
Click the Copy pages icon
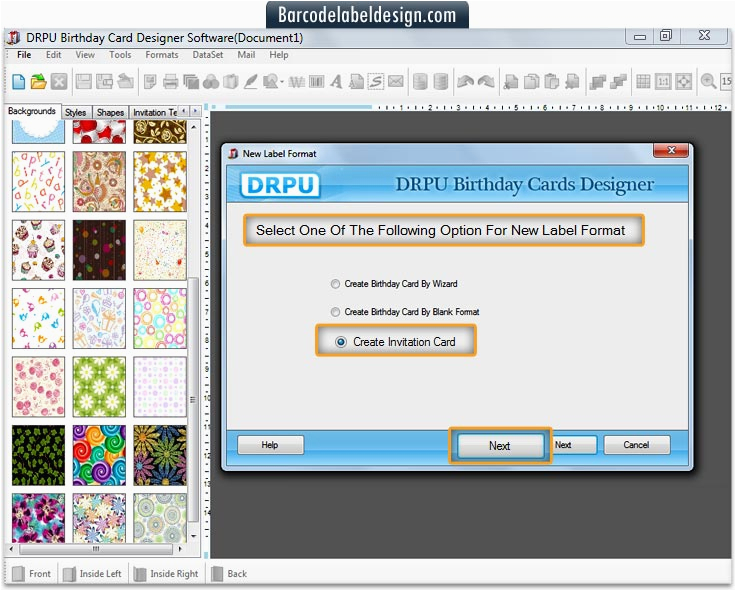pyautogui.click(x=531, y=82)
